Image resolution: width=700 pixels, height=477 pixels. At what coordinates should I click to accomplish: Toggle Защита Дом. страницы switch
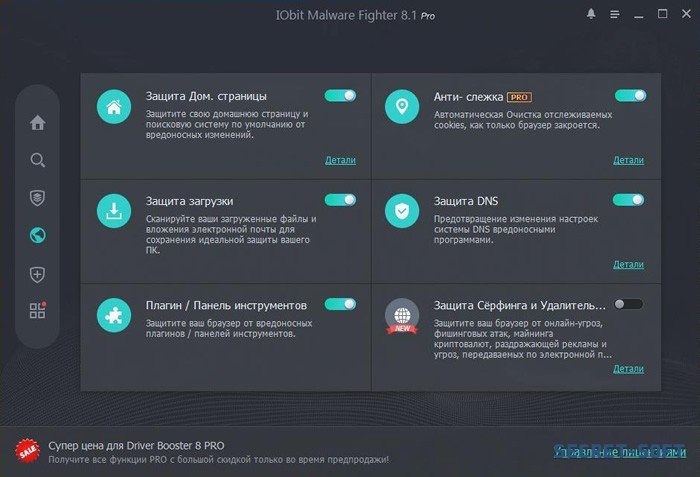click(x=340, y=95)
